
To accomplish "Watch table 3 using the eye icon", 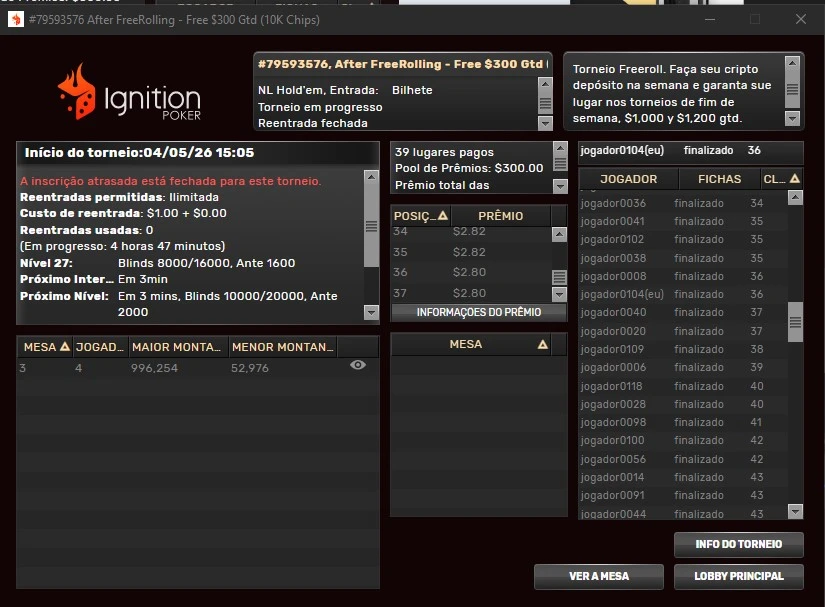I will [358, 366].
